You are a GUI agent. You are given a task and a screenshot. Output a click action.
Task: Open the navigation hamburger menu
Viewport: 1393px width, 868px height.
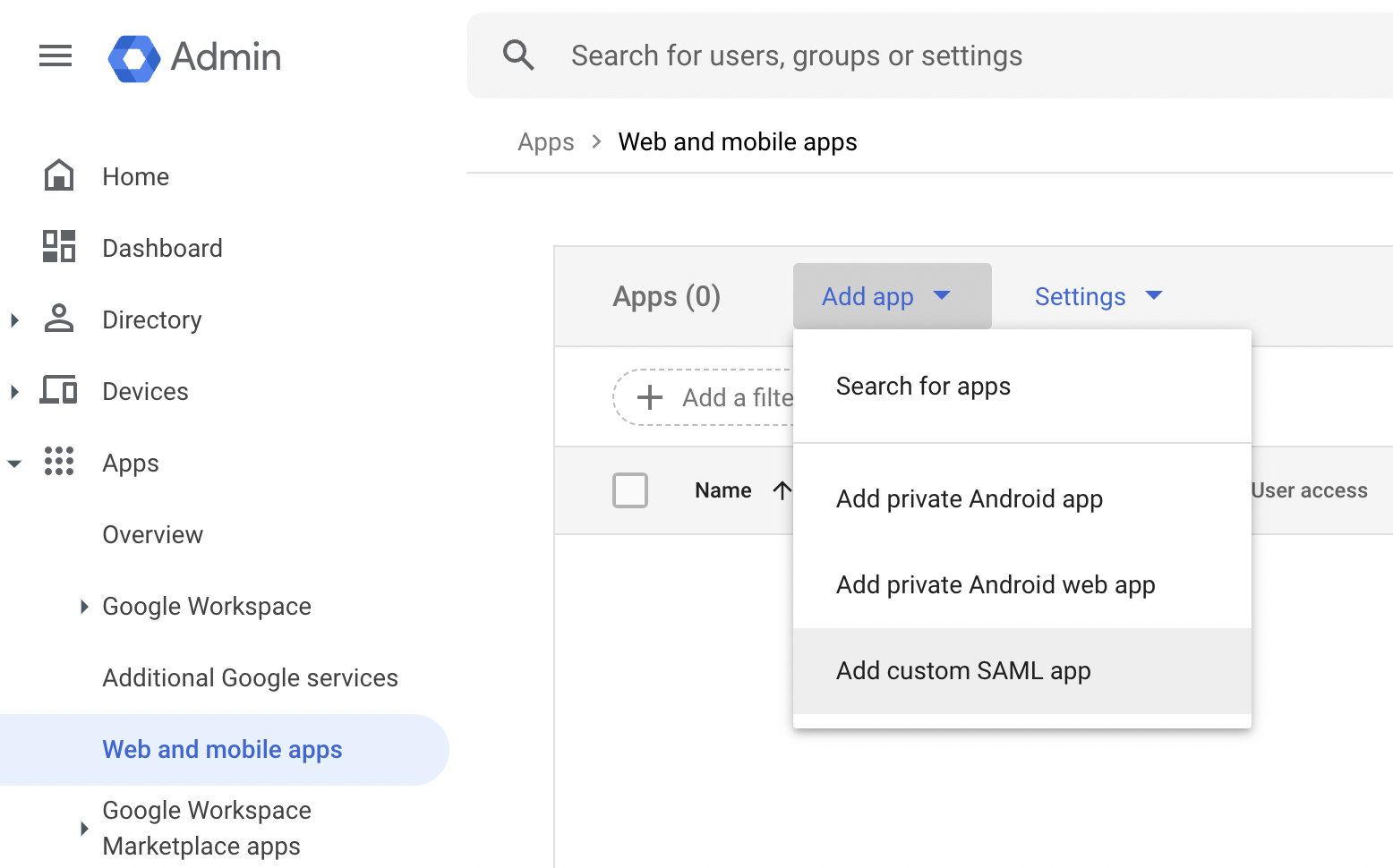tap(56, 55)
